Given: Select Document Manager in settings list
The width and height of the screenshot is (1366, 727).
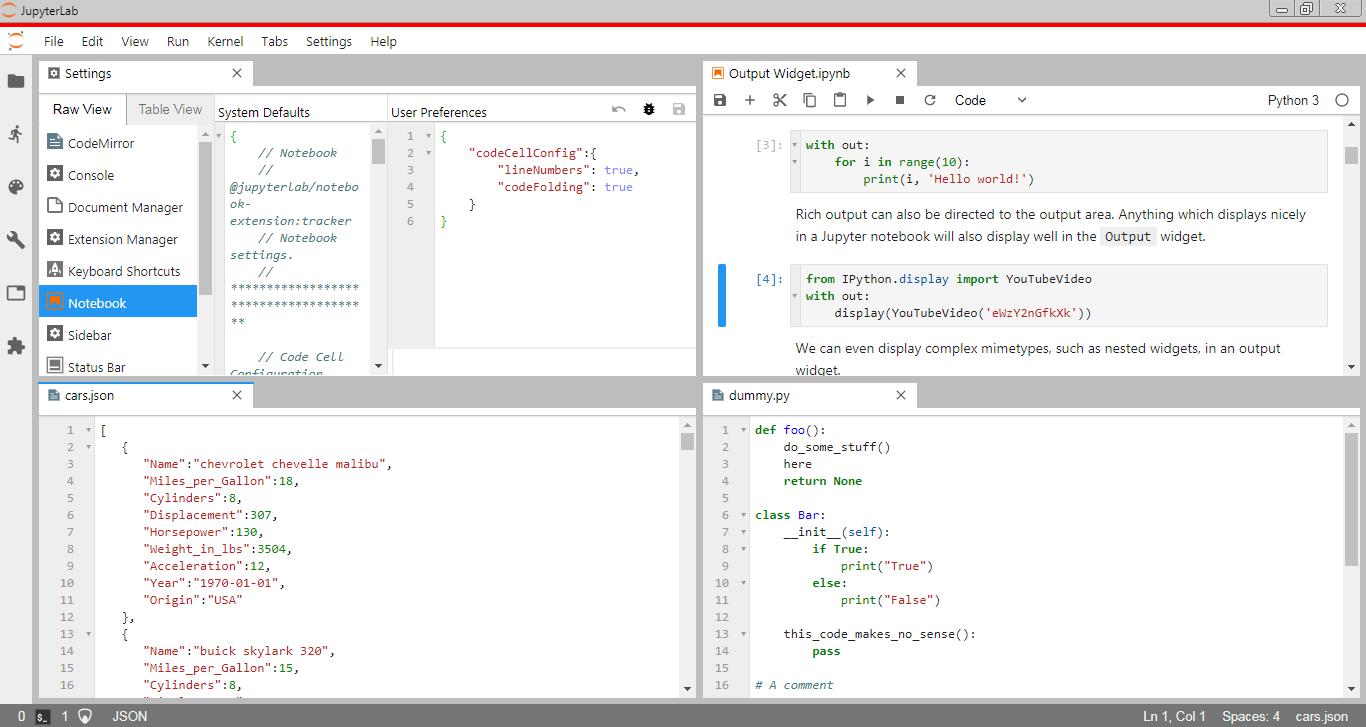Looking at the screenshot, I should 118,207.
